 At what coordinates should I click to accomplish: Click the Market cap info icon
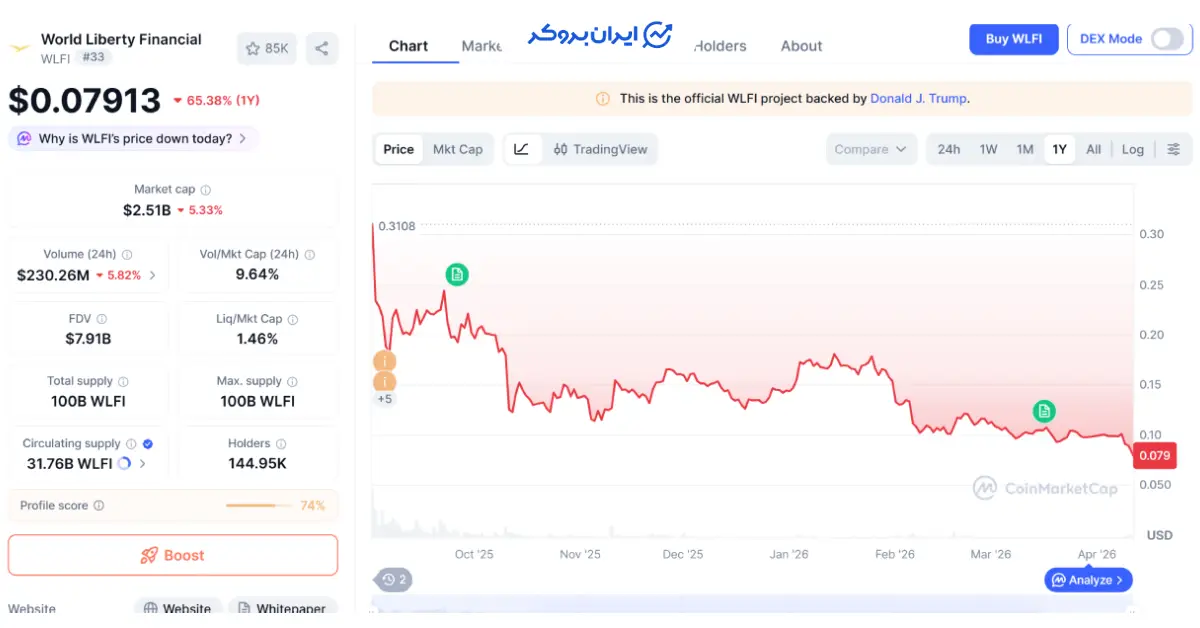(x=206, y=190)
